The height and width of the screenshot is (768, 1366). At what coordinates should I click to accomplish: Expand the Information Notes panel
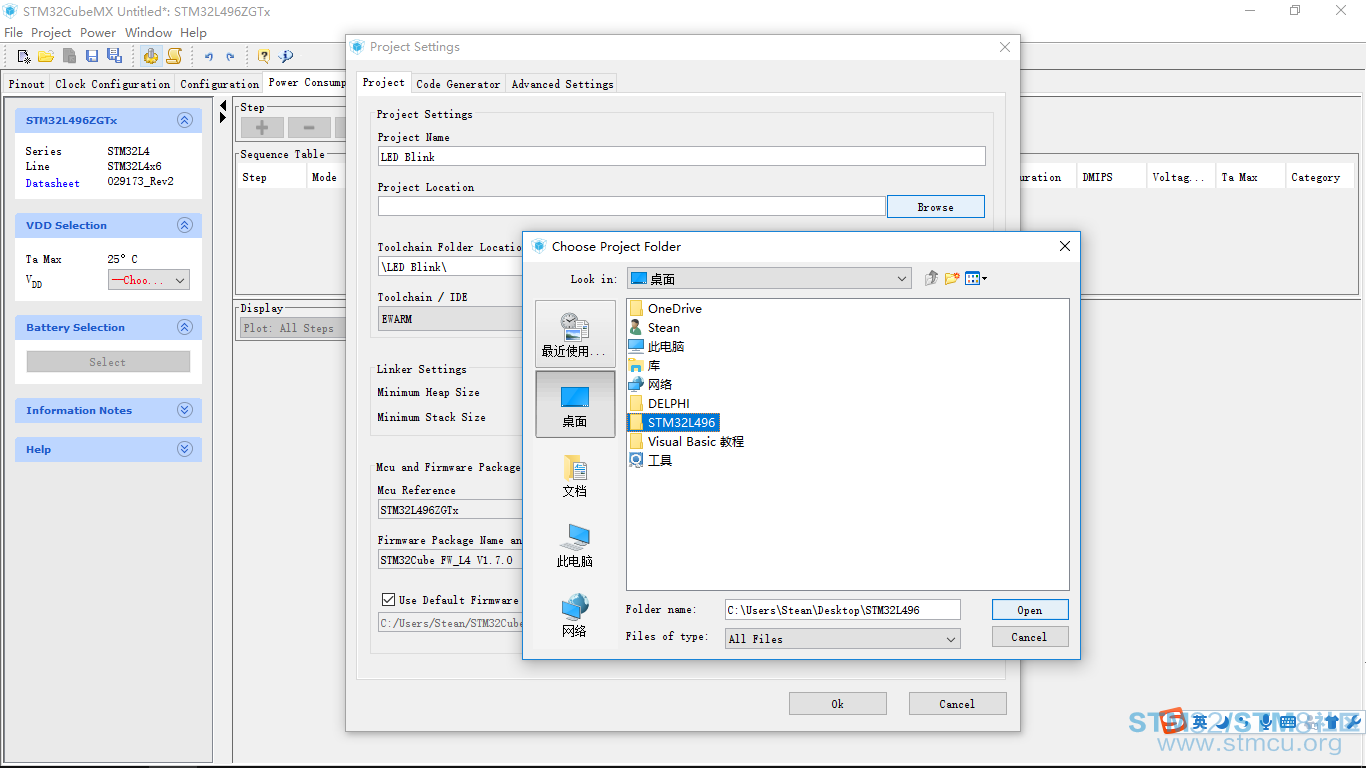[x=184, y=410]
